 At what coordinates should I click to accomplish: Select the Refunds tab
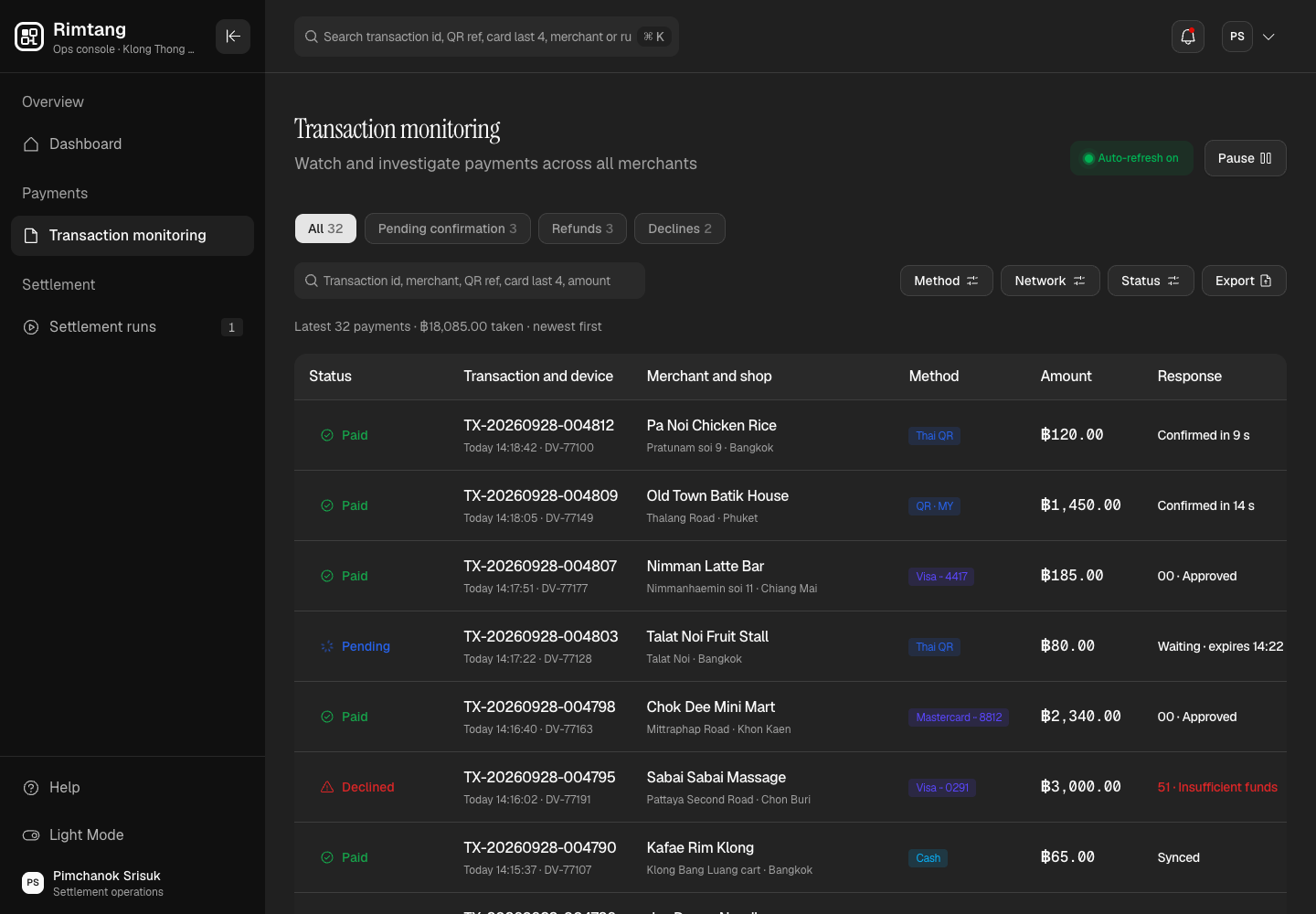582,228
